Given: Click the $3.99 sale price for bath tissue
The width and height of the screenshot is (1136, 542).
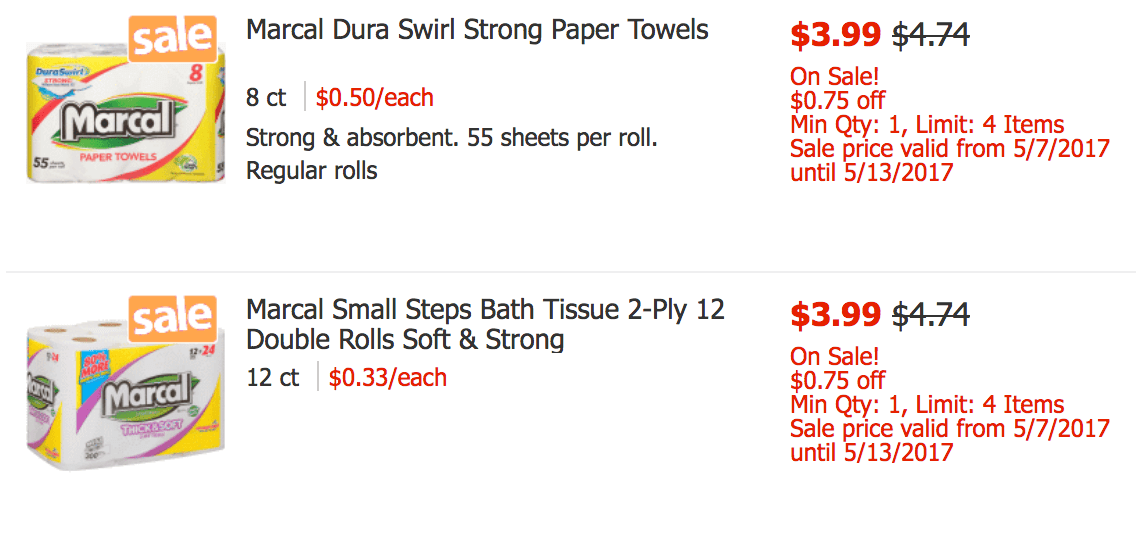Looking at the screenshot, I should pos(835,314).
